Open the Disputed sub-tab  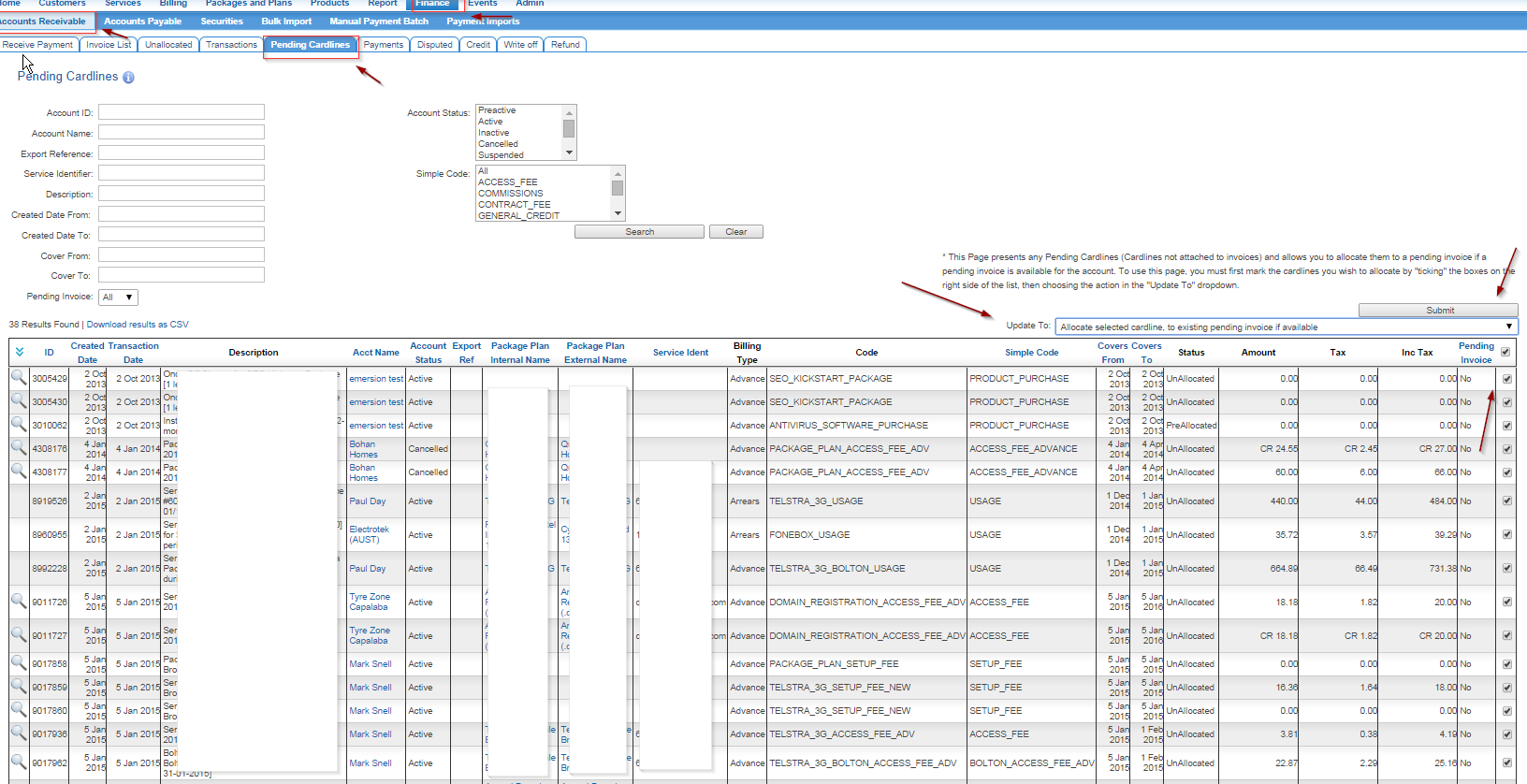tap(434, 44)
